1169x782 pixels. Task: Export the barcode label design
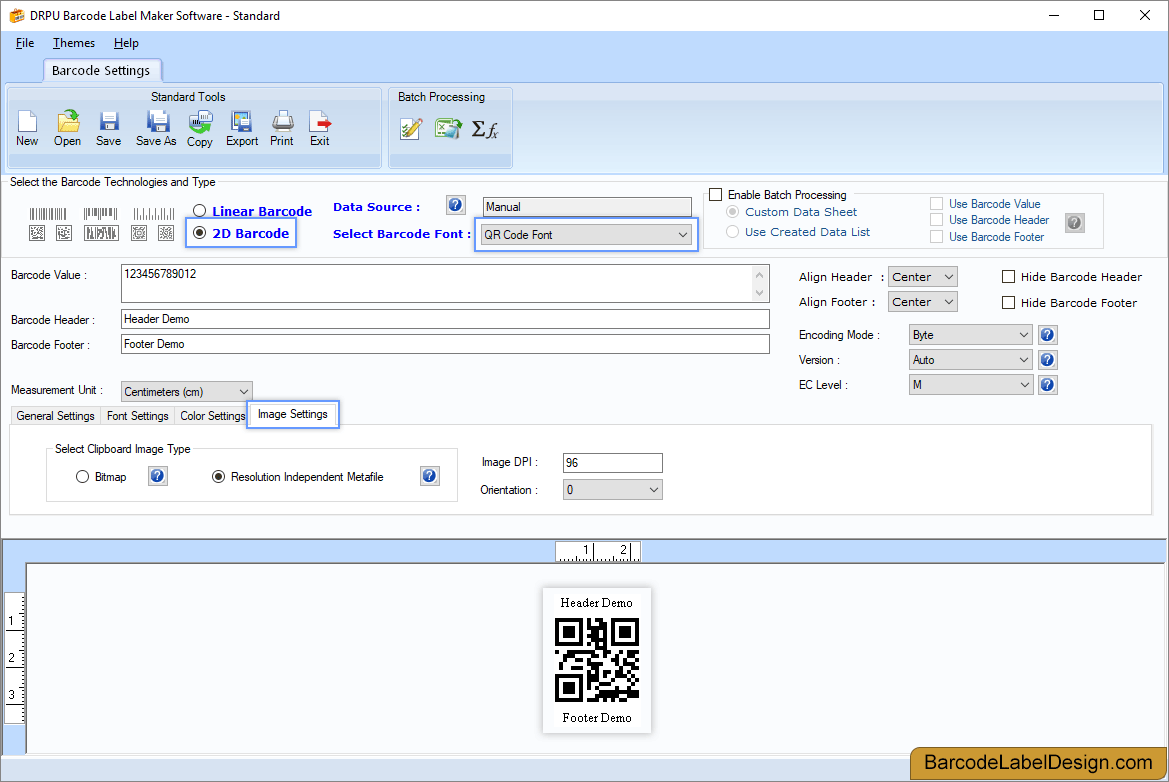pos(241,128)
